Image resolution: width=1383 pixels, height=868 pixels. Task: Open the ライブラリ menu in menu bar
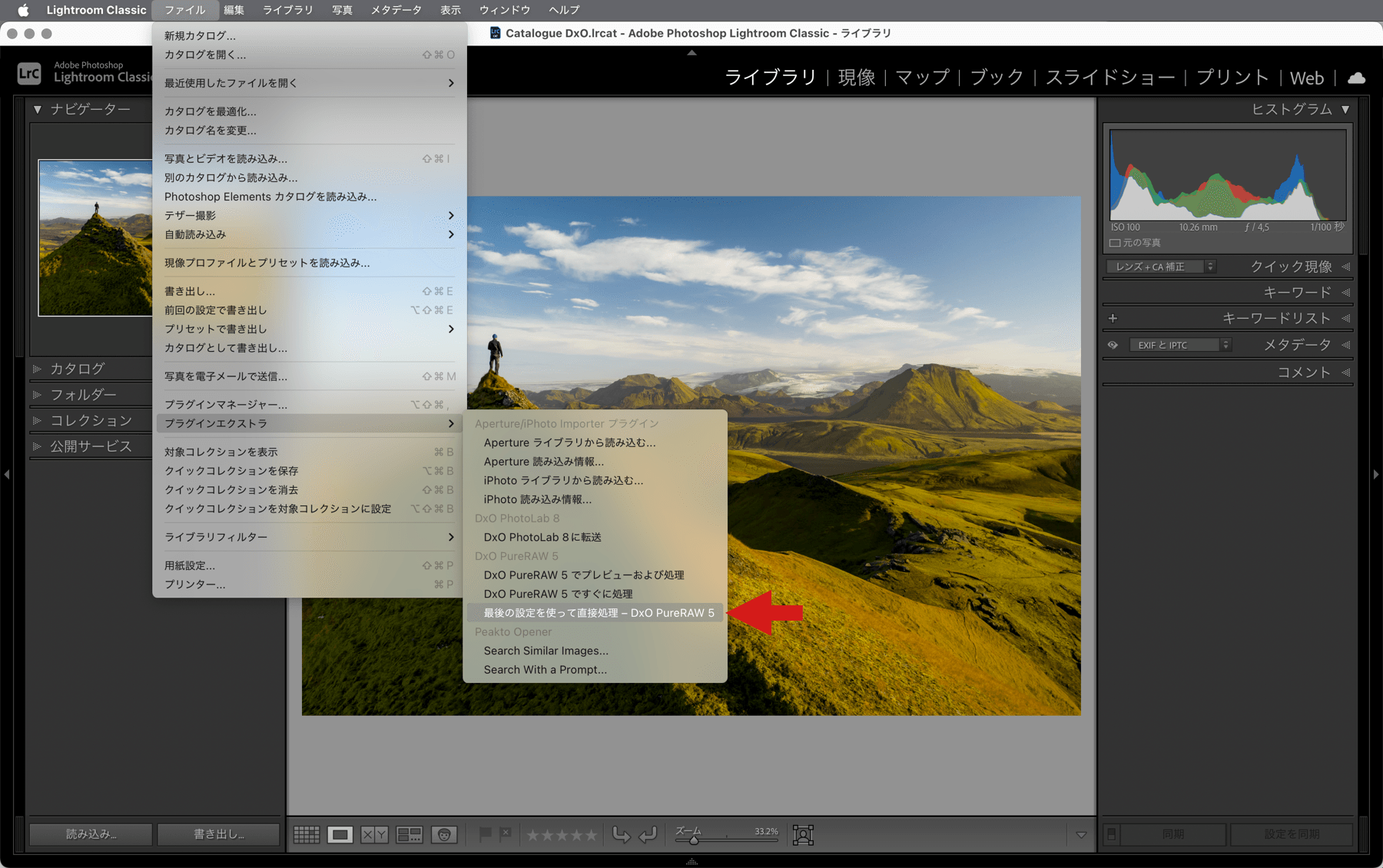(288, 10)
